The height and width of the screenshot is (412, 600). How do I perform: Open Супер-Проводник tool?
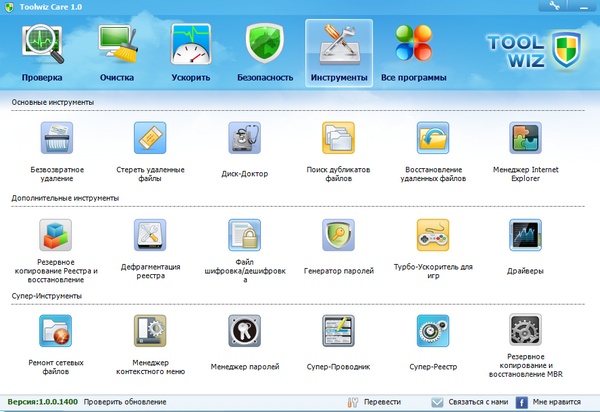click(x=338, y=331)
